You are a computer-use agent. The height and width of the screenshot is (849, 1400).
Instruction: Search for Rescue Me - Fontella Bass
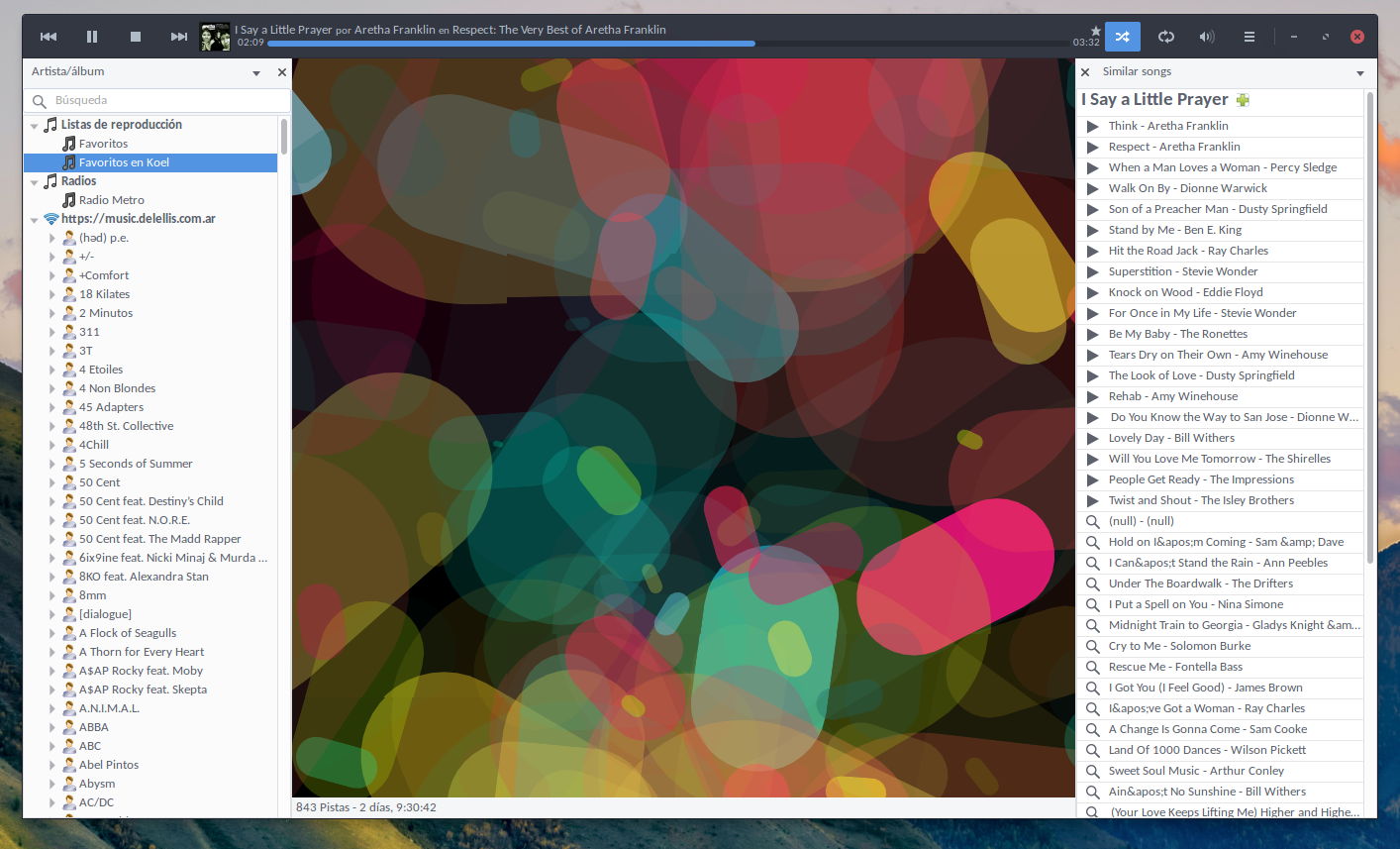(x=1093, y=667)
